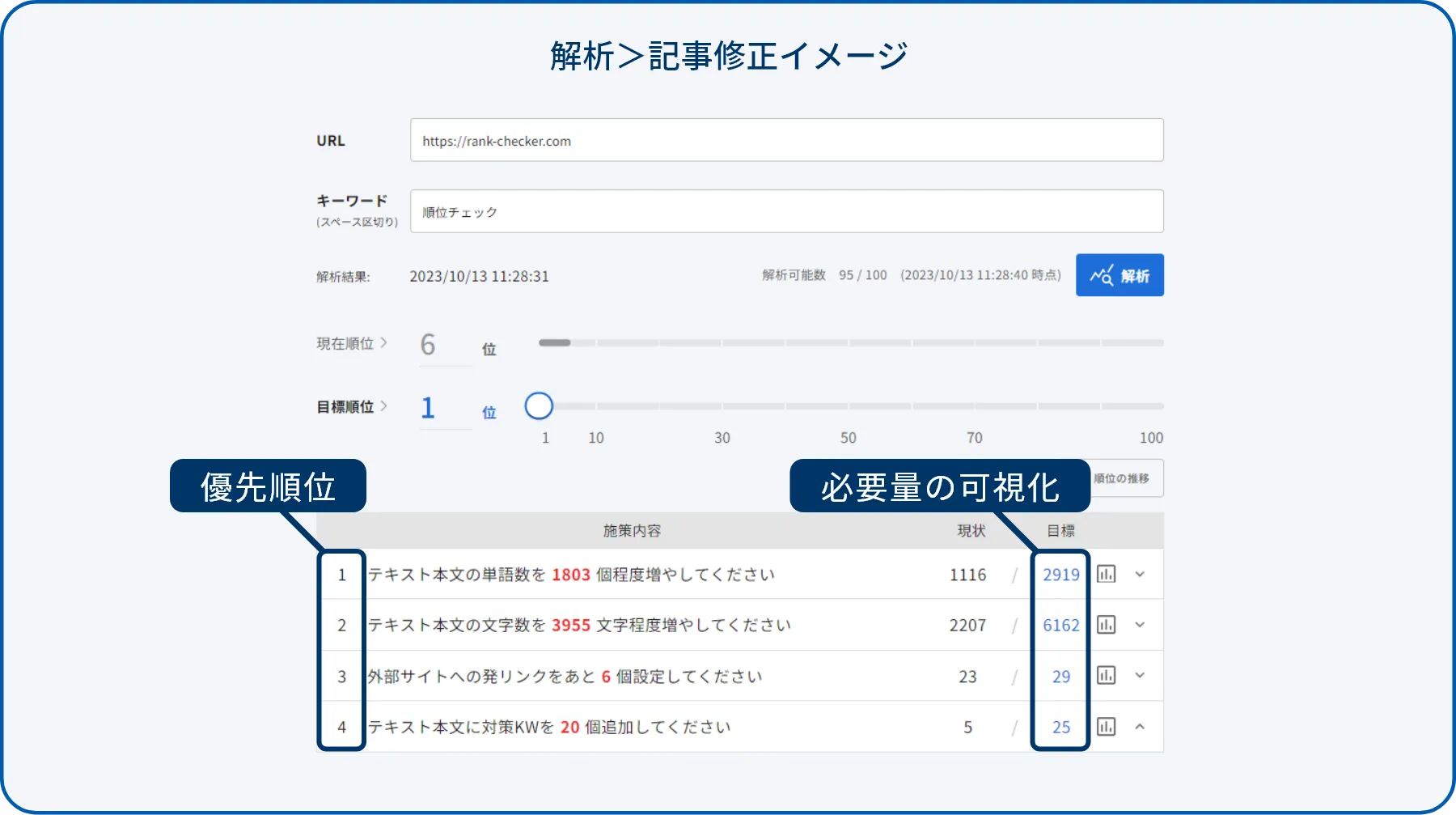
Task: Open chart icon for the 対策KW row
Action: 1106,726
